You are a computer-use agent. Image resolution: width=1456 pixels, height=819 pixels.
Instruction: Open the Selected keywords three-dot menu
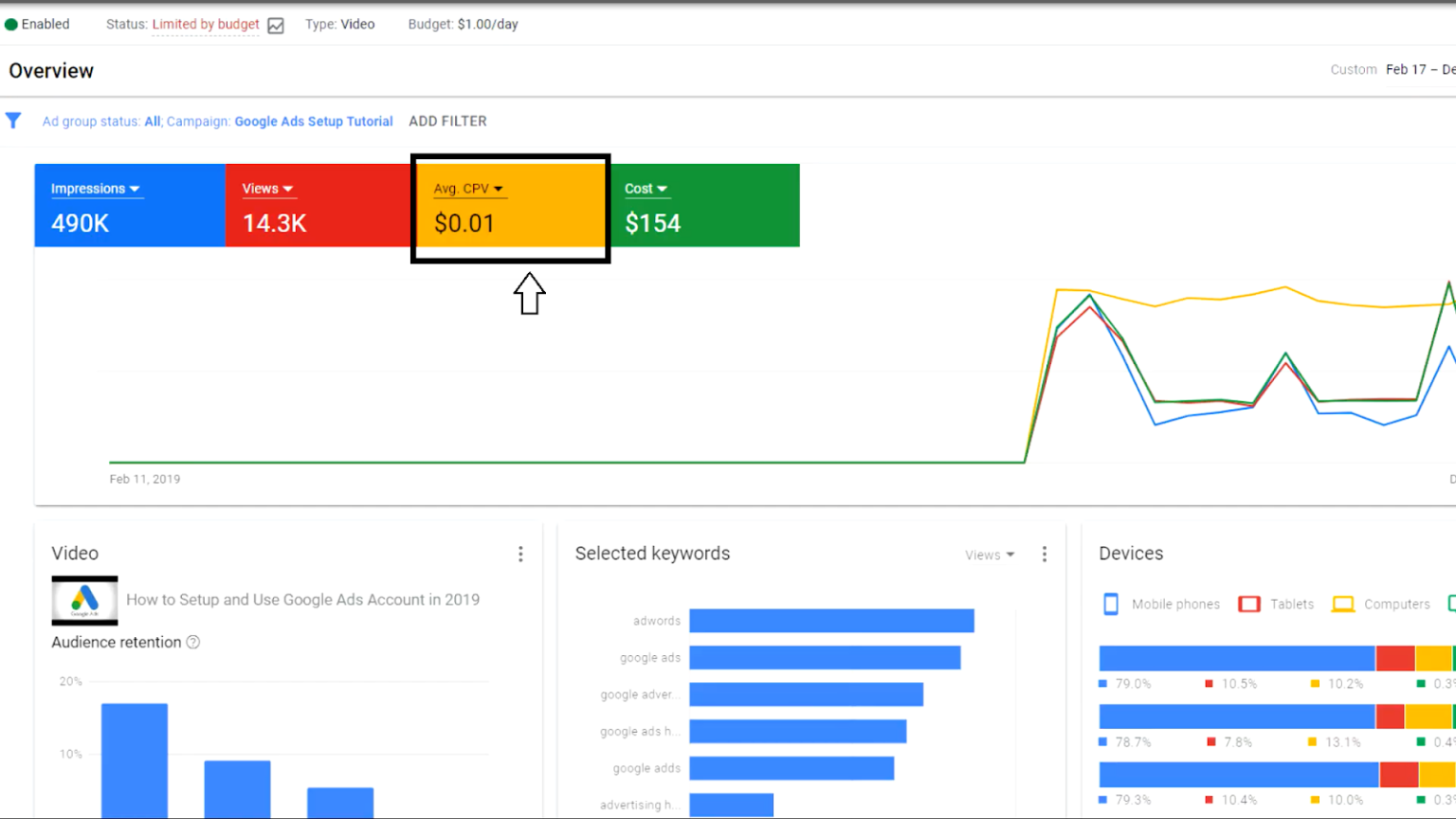[x=1044, y=555]
